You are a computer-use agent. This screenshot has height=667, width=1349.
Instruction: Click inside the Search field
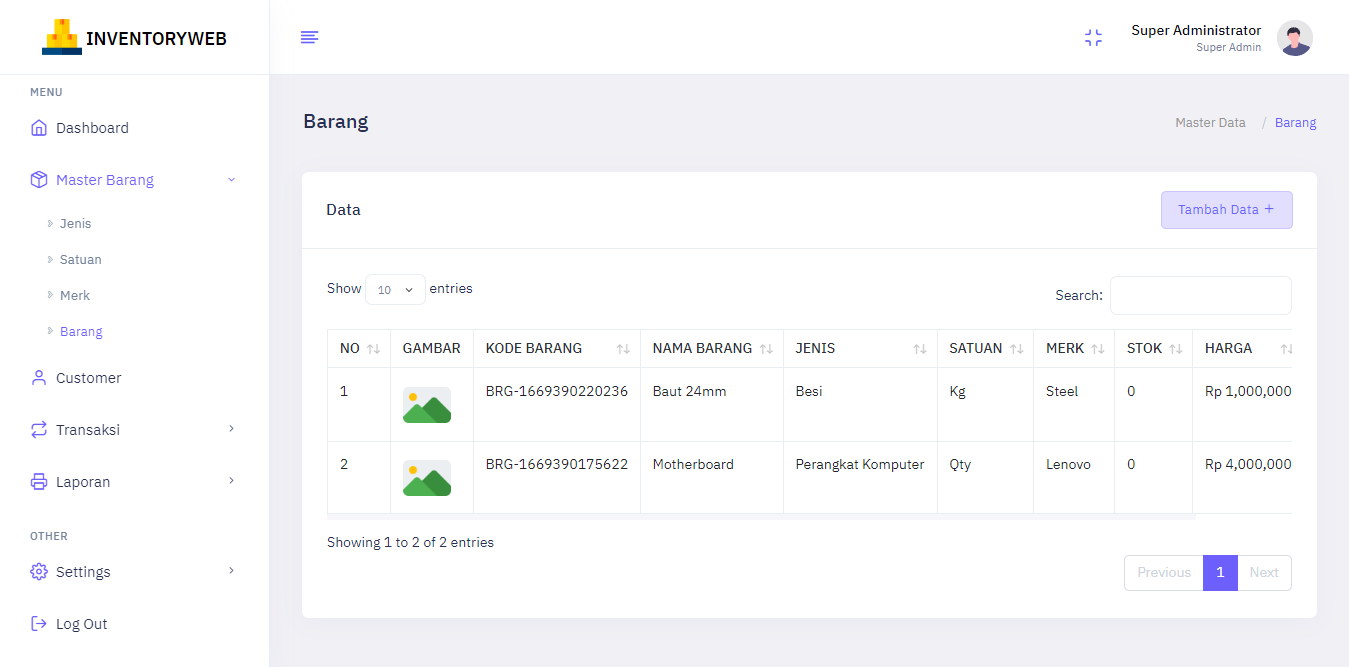1200,295
